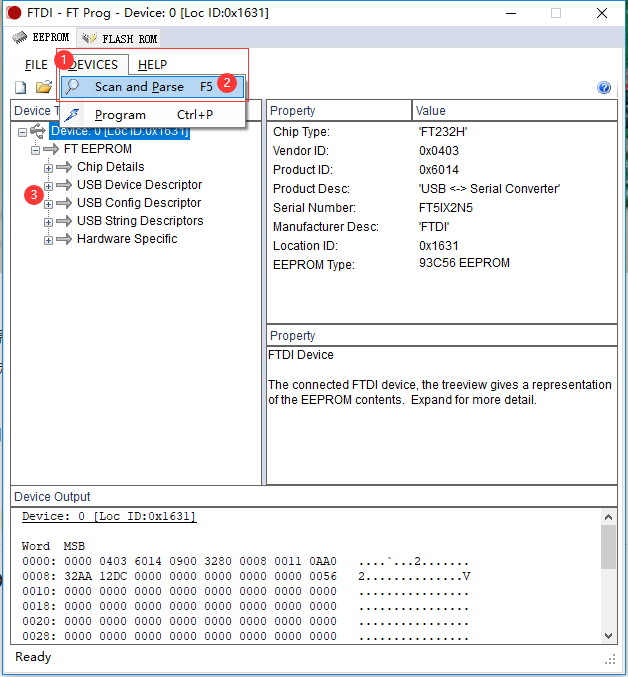This screenshot has width=628, height=677.
Task: Expand the Hardware Specific node
Action: tap(48, 240)
